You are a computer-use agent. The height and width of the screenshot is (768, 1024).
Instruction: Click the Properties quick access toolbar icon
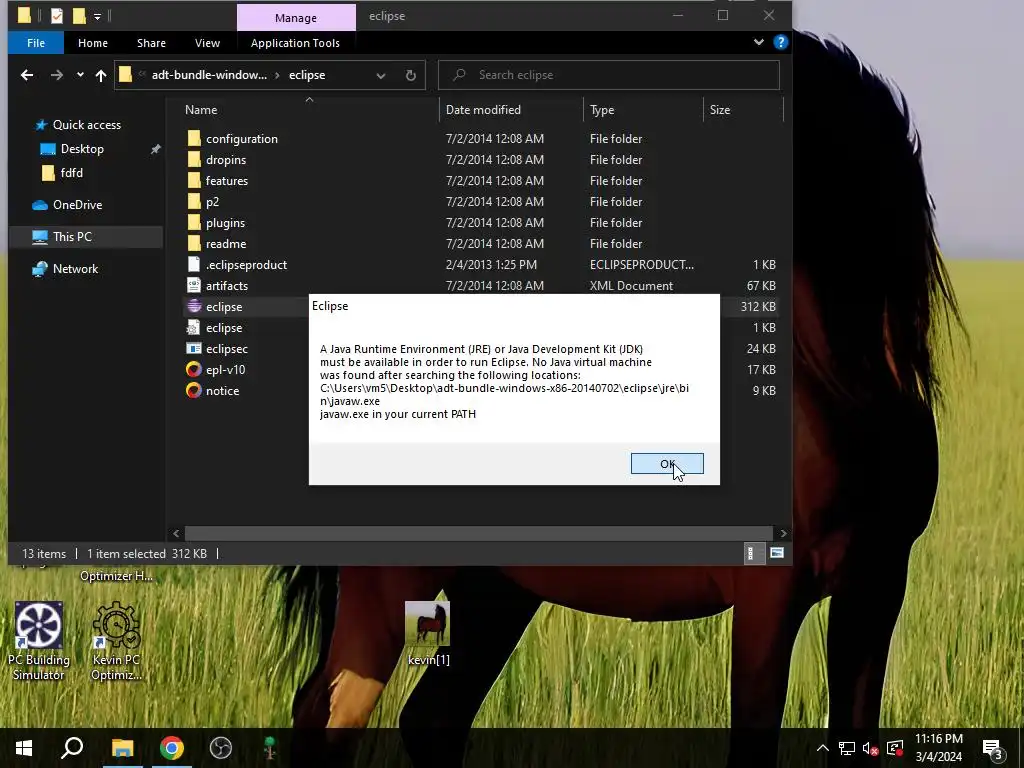[x=57, y=15]
